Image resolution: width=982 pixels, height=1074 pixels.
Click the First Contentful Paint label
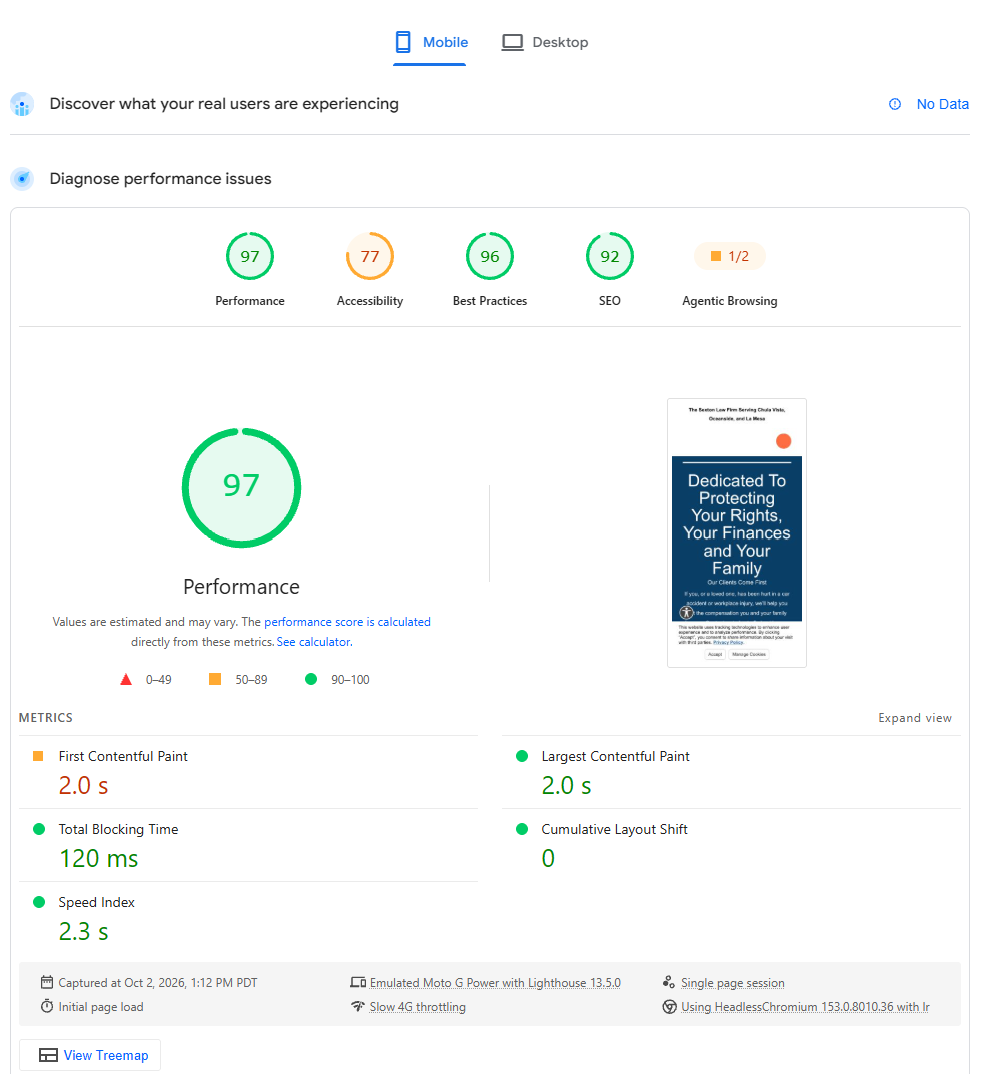pos(123,756)
